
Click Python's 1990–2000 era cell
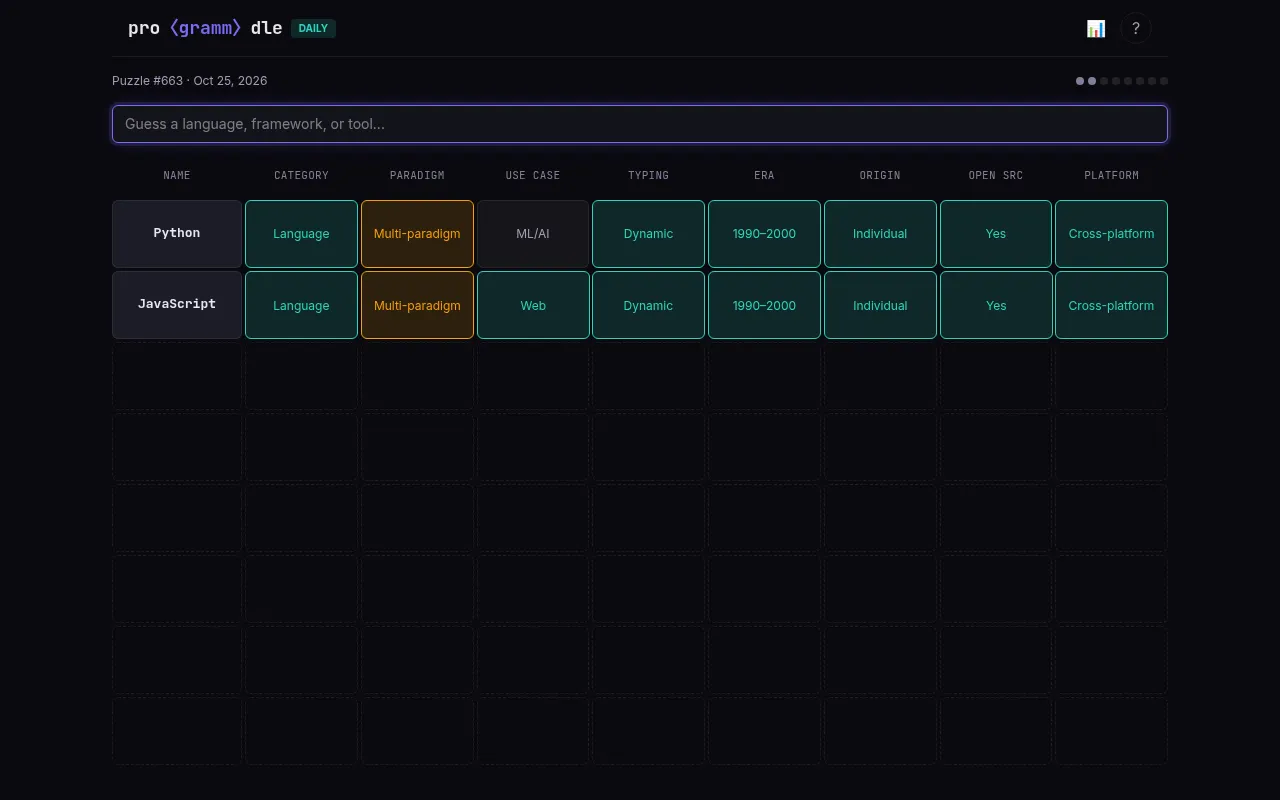pyautogui.click(x=764, y=234)
